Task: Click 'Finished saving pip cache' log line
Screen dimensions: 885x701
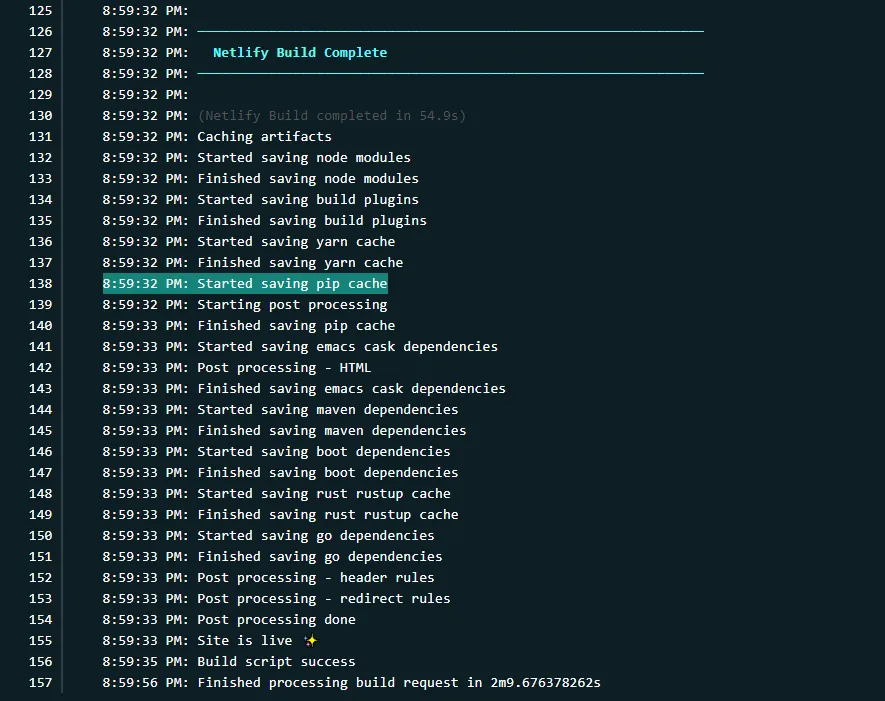Action: click(249, 326)
